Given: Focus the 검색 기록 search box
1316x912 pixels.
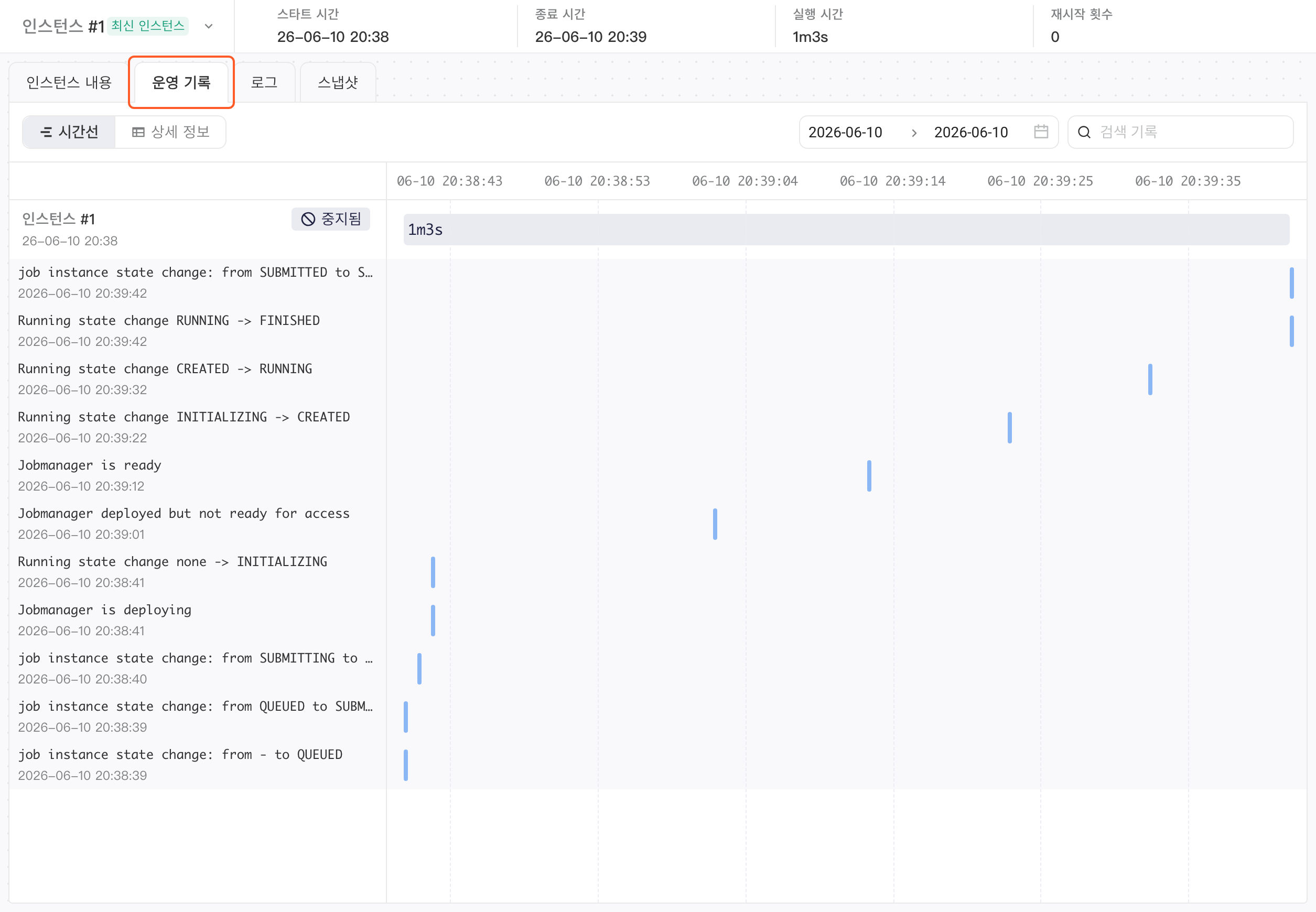Looking at the screenshot, I should point(1181,132).
